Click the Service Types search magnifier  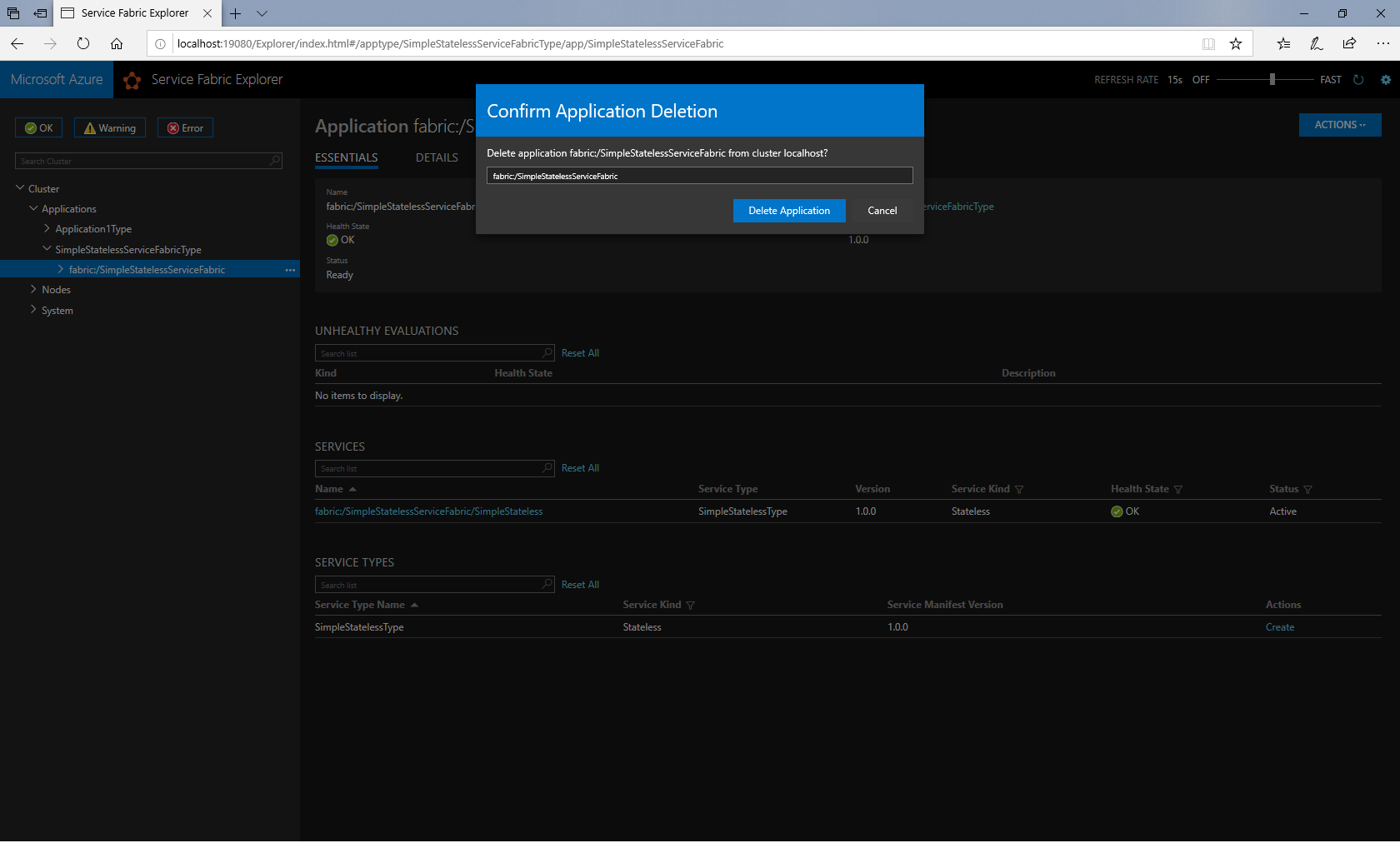tap(547, 584)
